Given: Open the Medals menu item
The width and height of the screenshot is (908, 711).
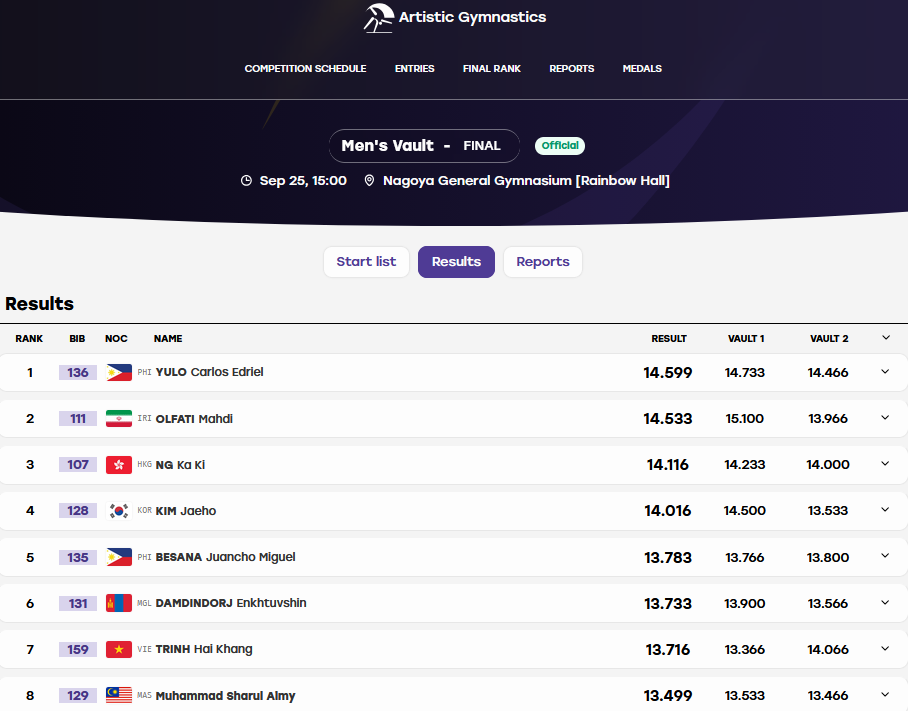Looking at the screenshot, I should pyautogui.click(x=642, y=68).
